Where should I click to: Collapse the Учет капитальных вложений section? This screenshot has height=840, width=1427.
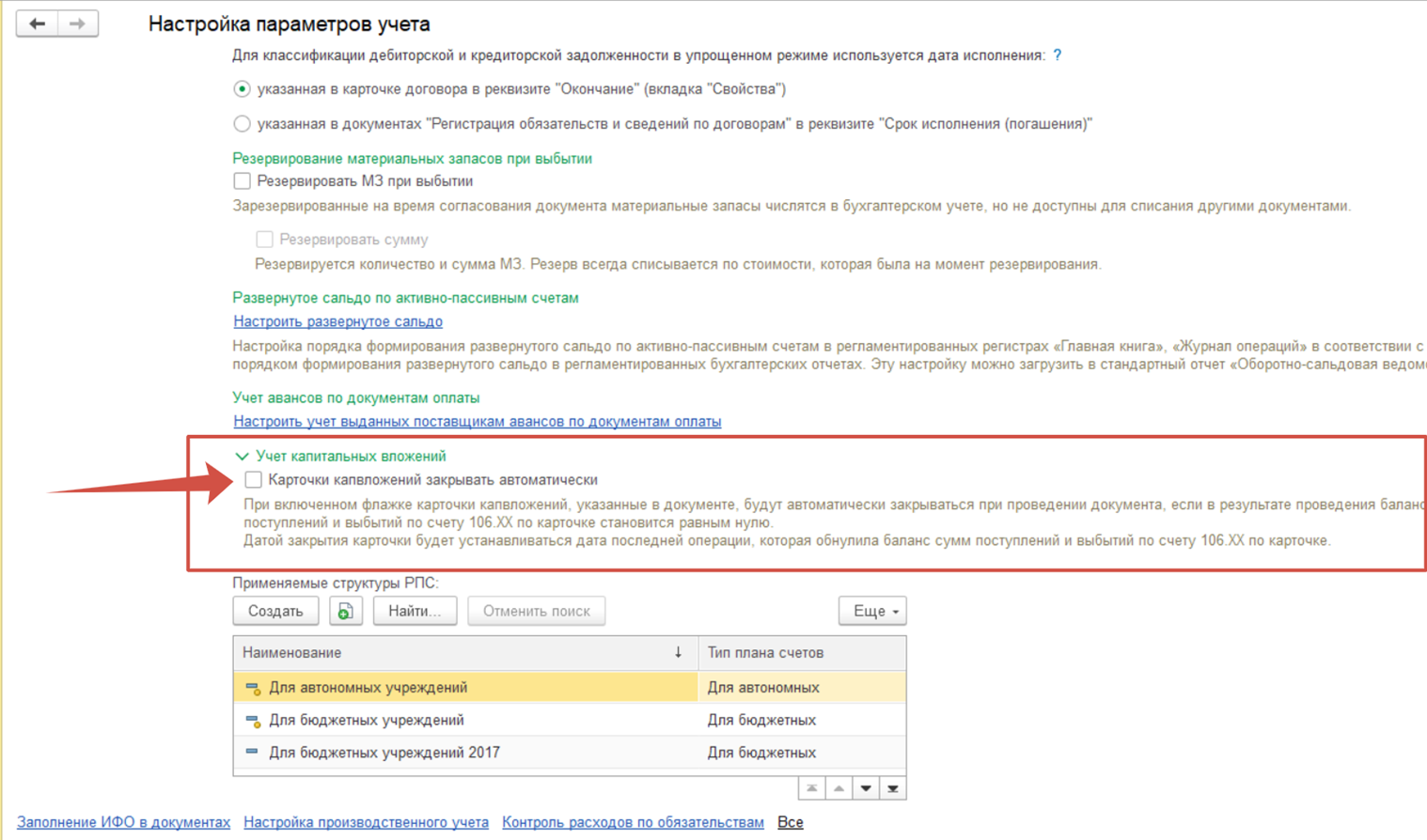242,457
